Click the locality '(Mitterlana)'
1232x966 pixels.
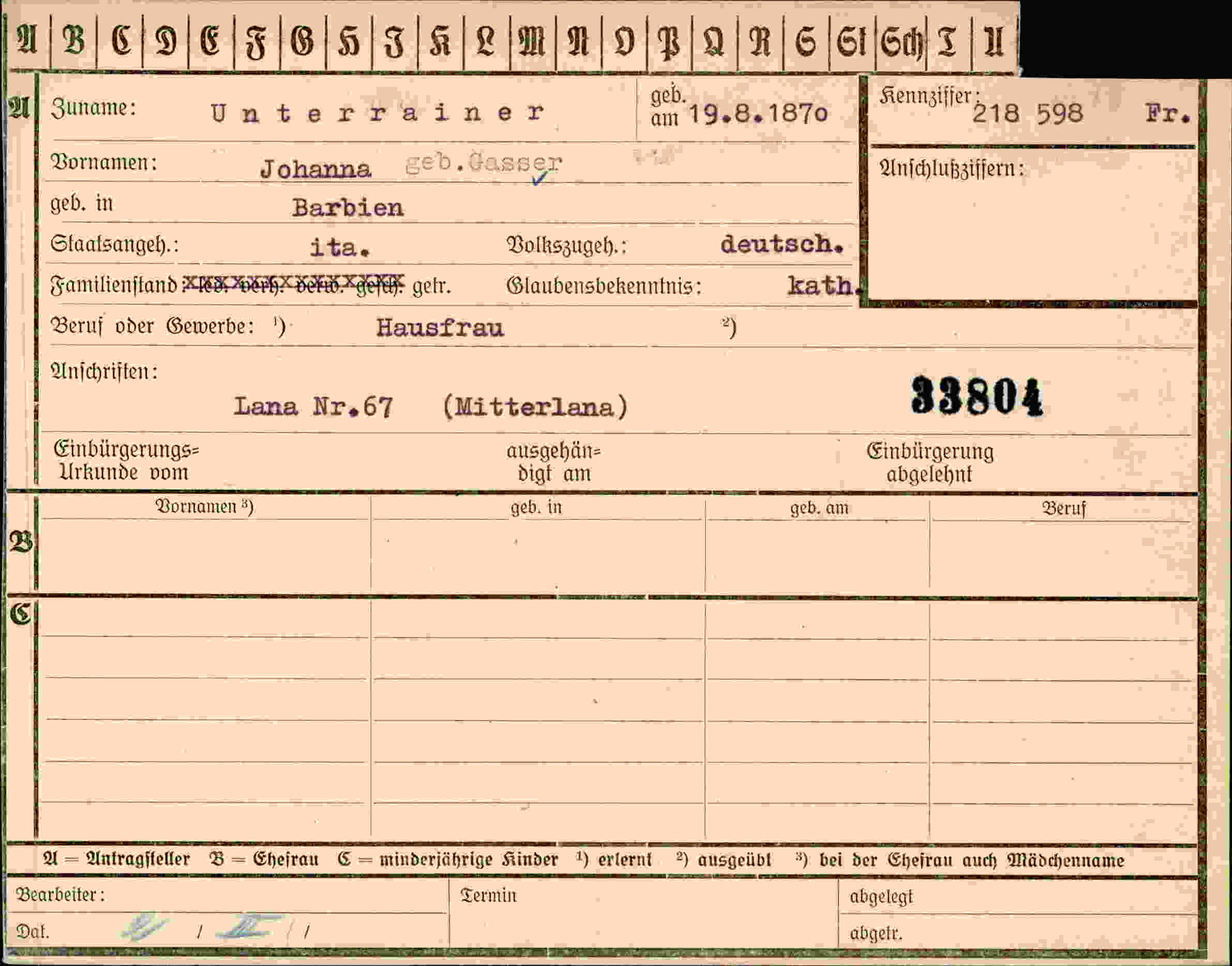[x=535, y=407]
